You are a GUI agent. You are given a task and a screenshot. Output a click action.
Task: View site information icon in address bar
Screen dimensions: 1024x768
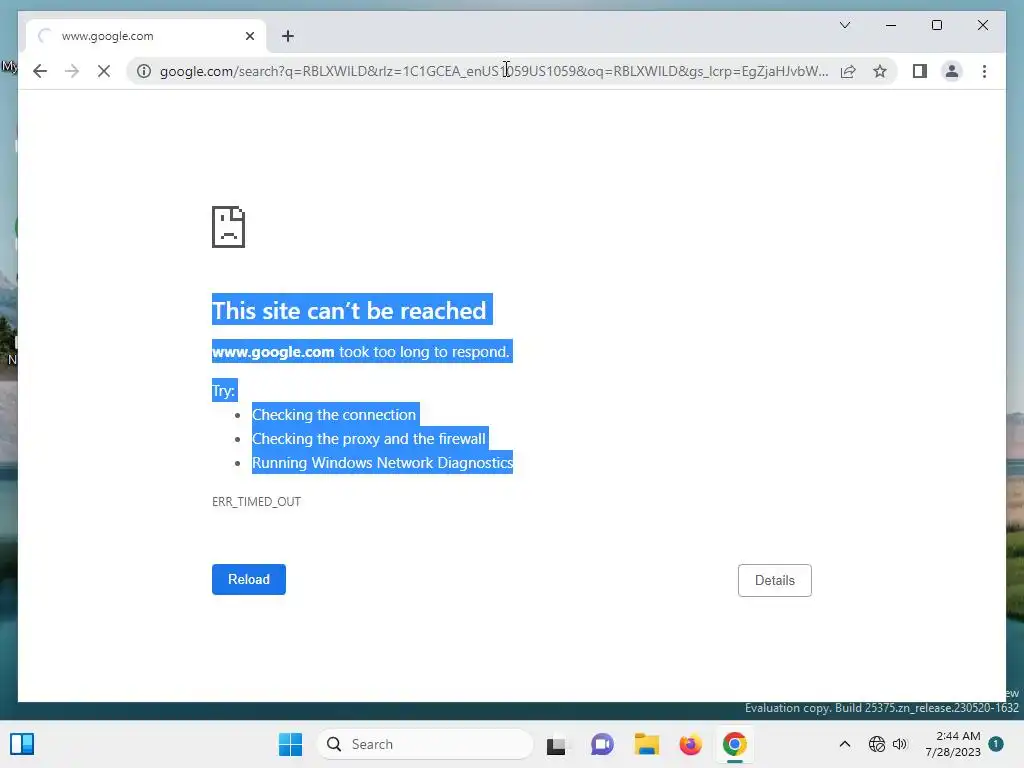144,71
